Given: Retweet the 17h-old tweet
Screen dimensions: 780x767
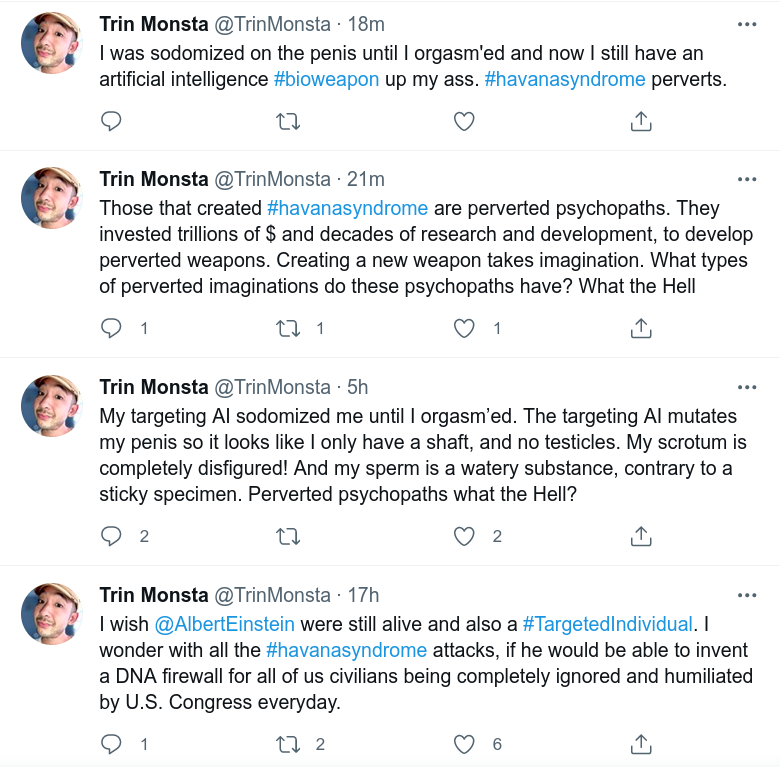Looking at the screenshot, I should 287,744.
